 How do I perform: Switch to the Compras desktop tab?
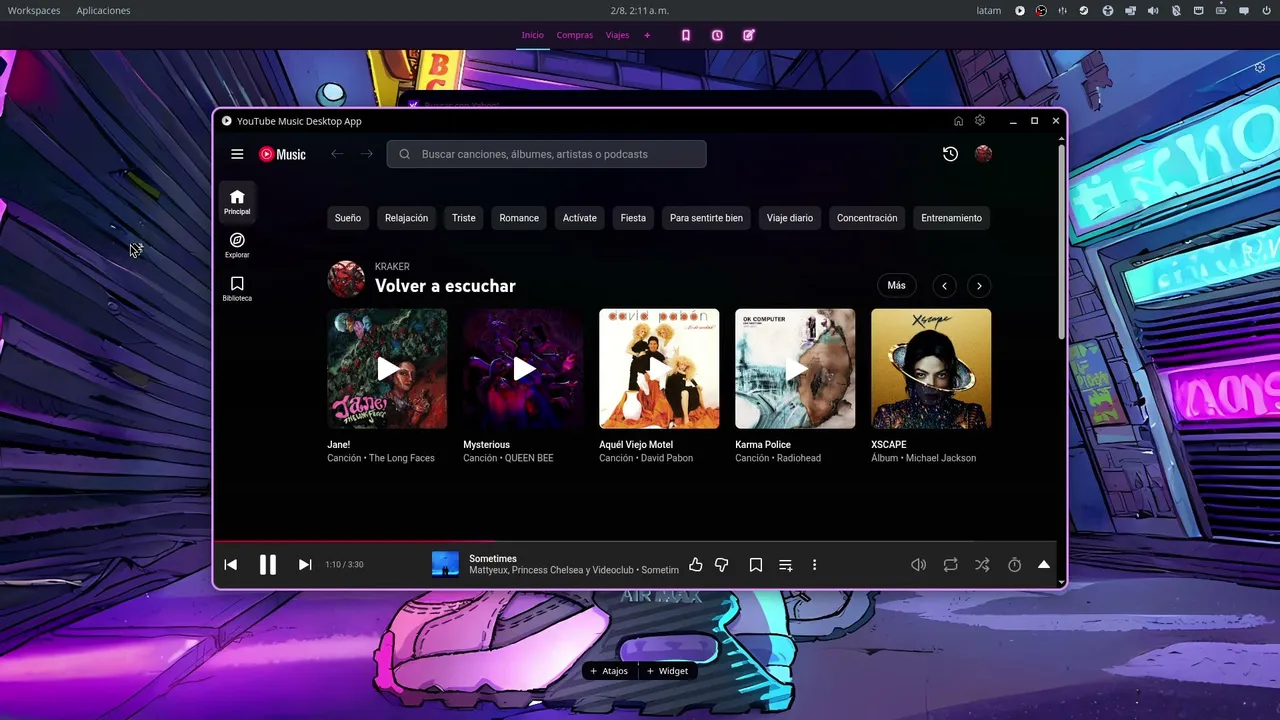(x=575, y=35)
